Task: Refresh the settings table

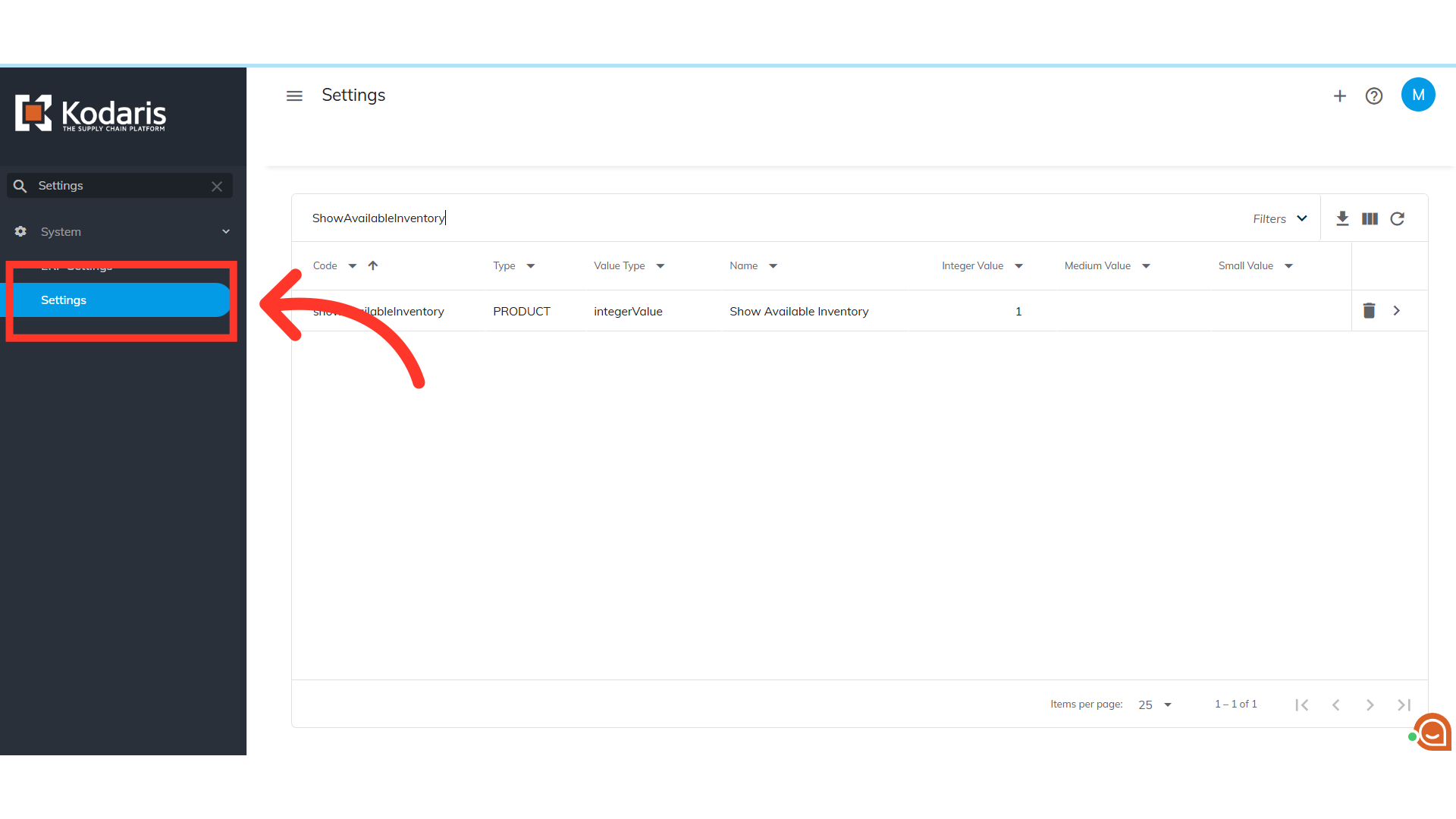Action: point(1397,218)
